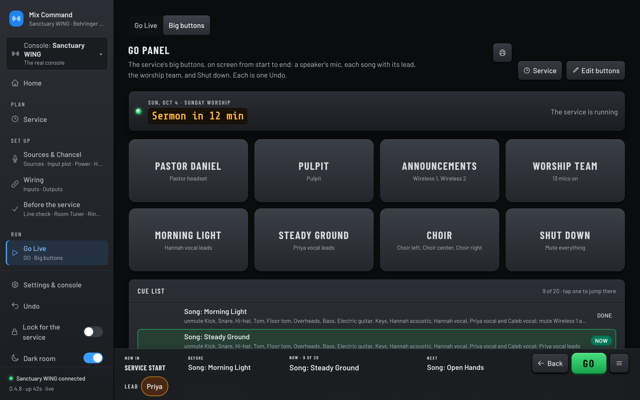
Task: Select the Big buttons tab
Action: (186, 25)
